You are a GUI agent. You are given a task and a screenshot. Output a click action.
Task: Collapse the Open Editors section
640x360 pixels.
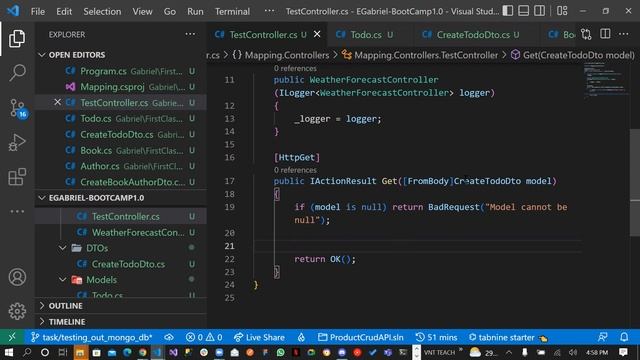pos(121,55)
